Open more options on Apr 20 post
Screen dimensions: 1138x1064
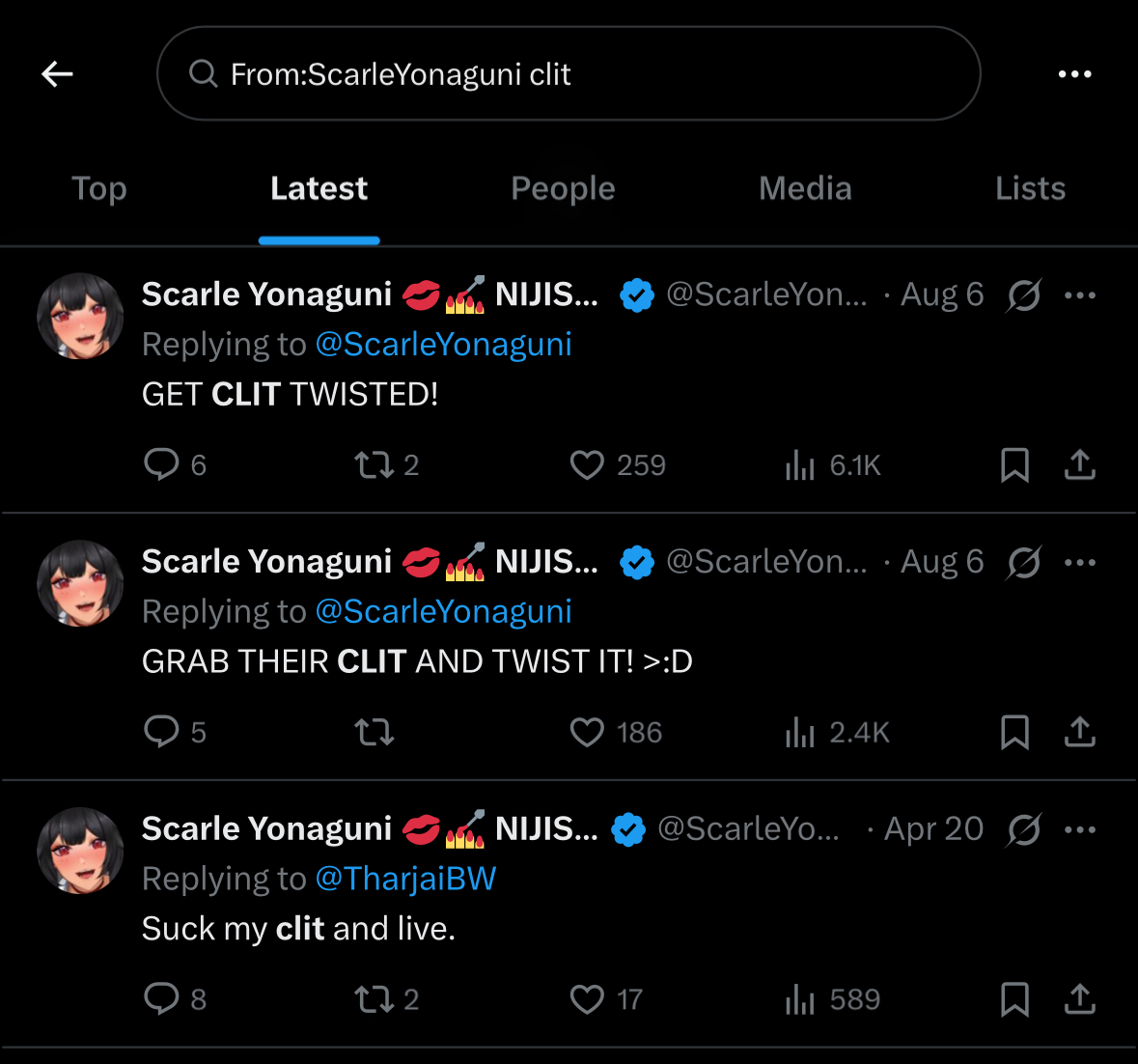click(1080, 829)
